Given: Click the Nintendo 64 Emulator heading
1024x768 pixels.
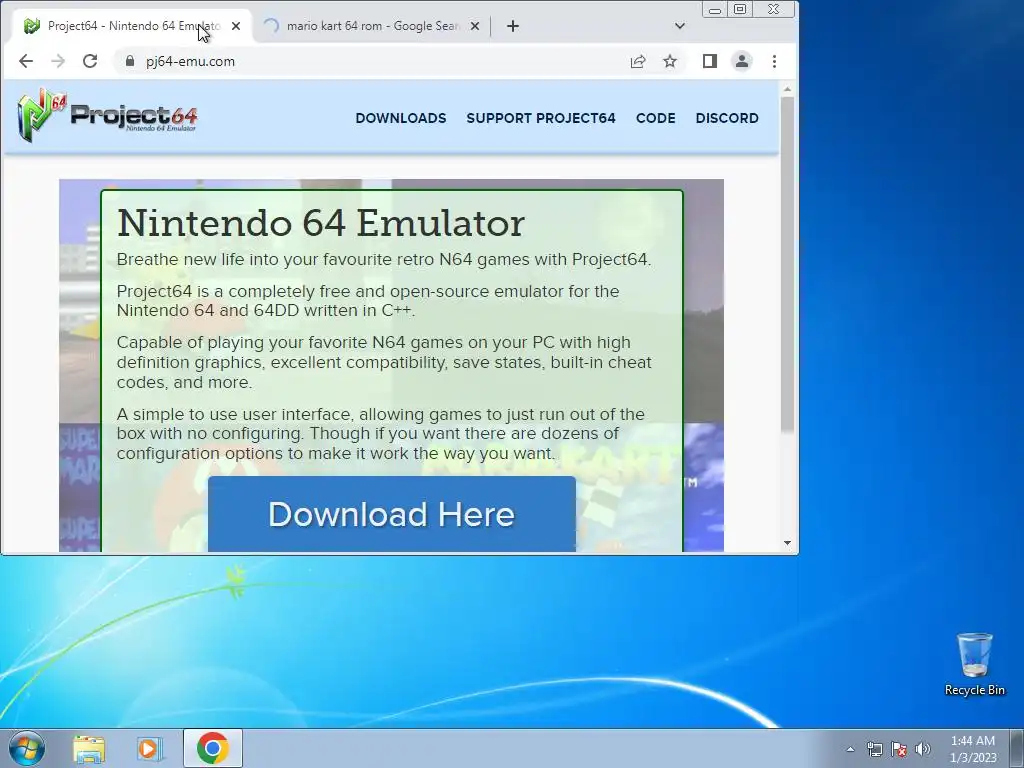Looking at the screenshot, I should point(321,223).
